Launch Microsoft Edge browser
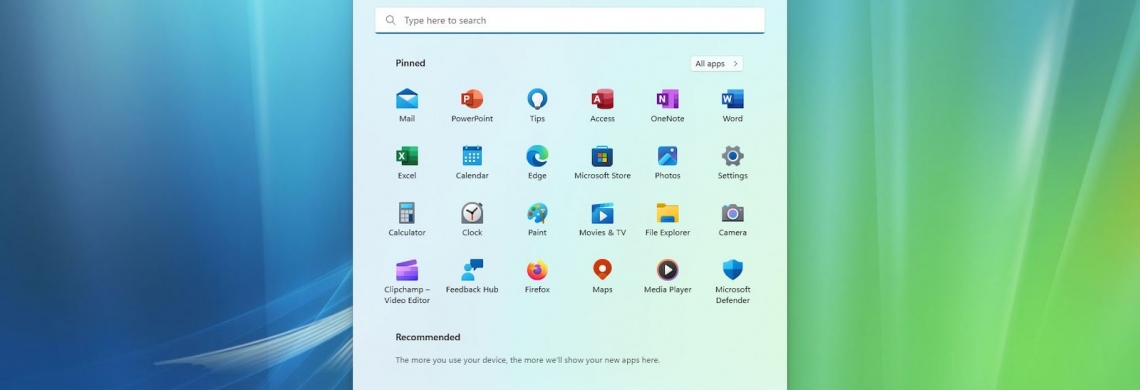 coord(537,162)
